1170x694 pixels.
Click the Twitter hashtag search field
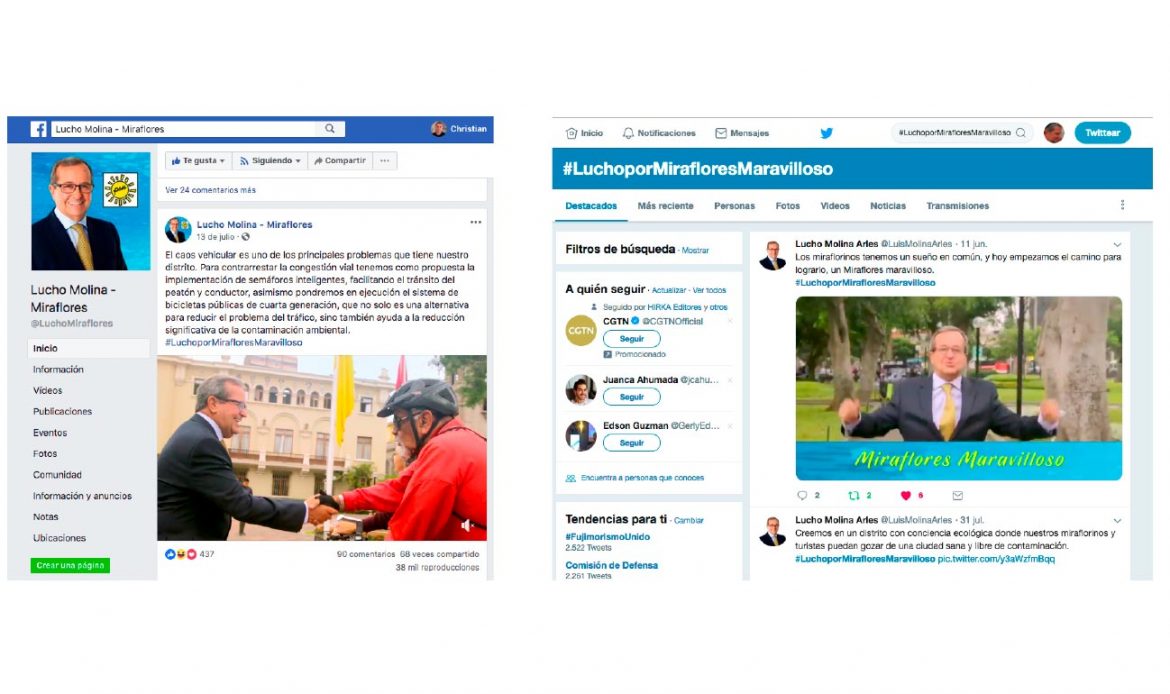961,133
